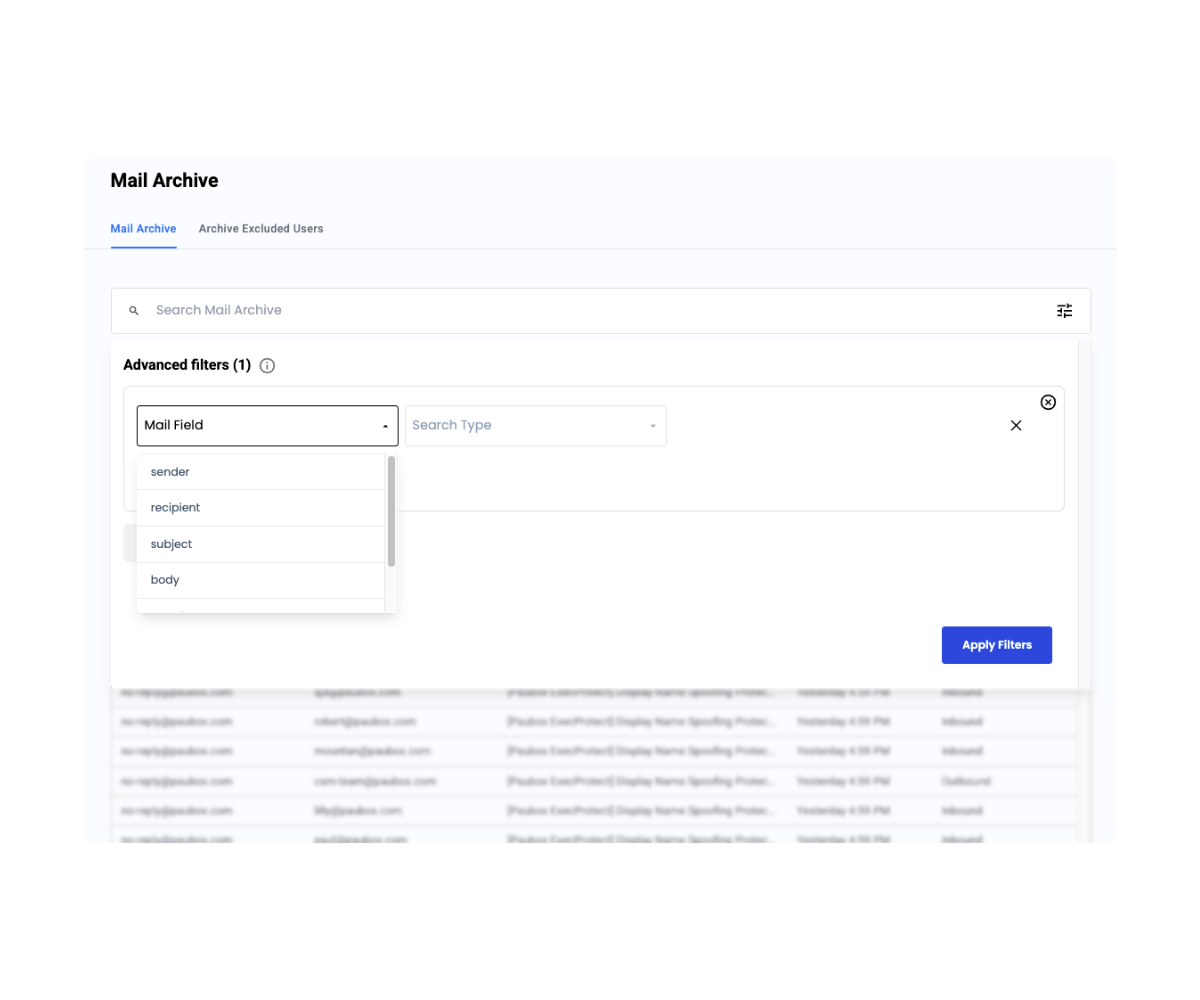The image size is (1200, 1000).
Task: Switch to the Mail Archive tab
Action: 143,229
